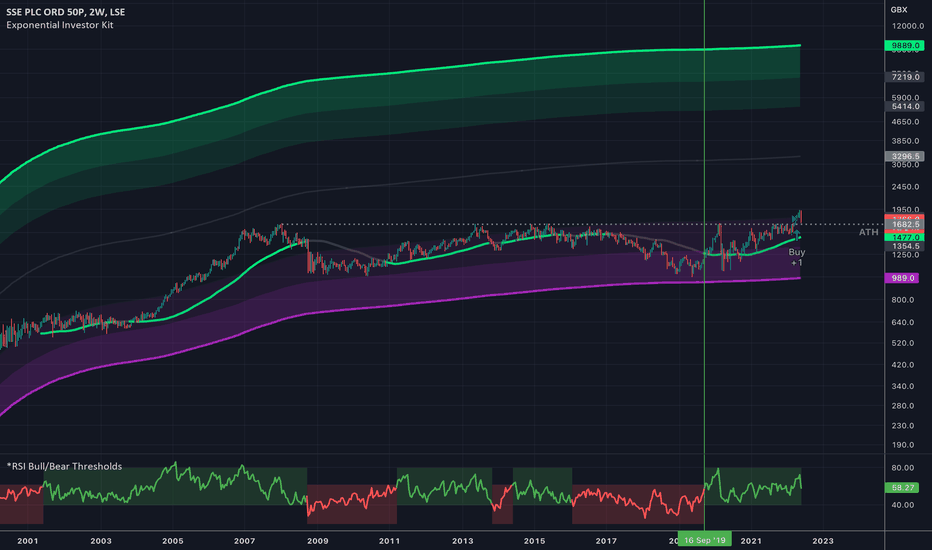
Task: Select the green 1477.0 price tag
Action: (x=904, y=237)
